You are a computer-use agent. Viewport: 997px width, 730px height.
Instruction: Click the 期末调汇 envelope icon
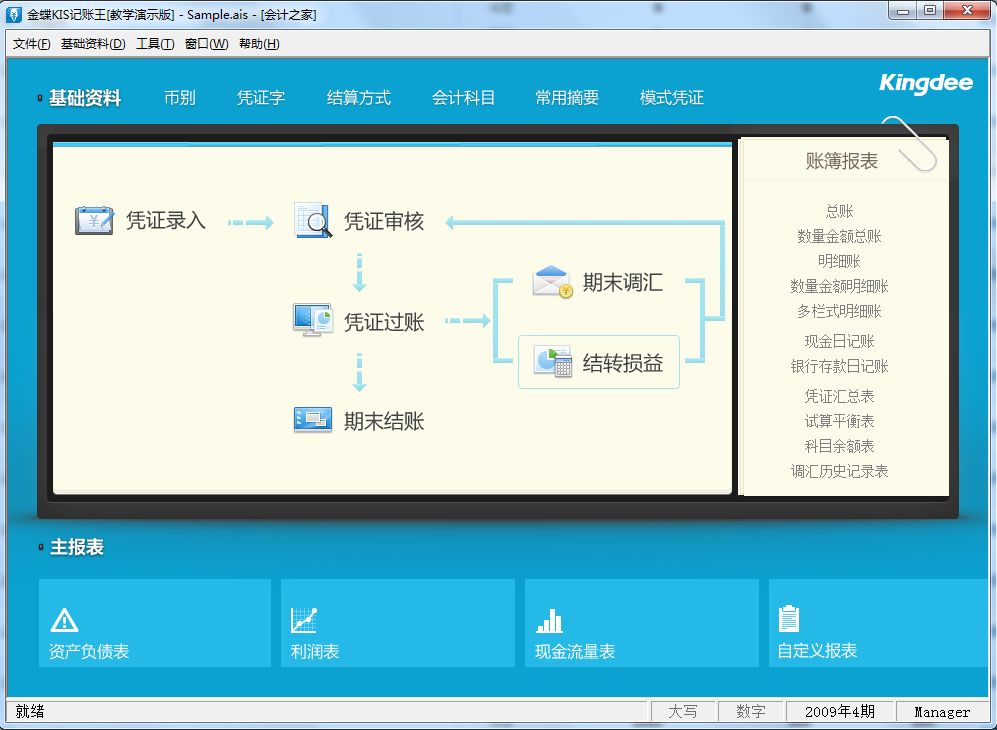(x=552, y=282)
